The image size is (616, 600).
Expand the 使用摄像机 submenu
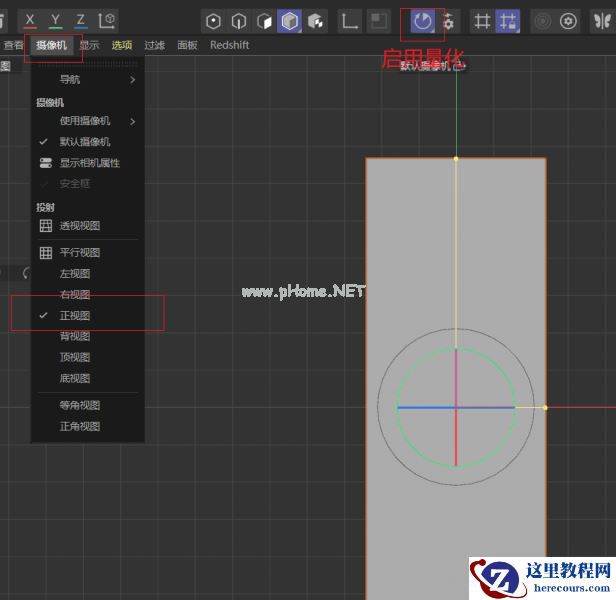click(85, 121)
